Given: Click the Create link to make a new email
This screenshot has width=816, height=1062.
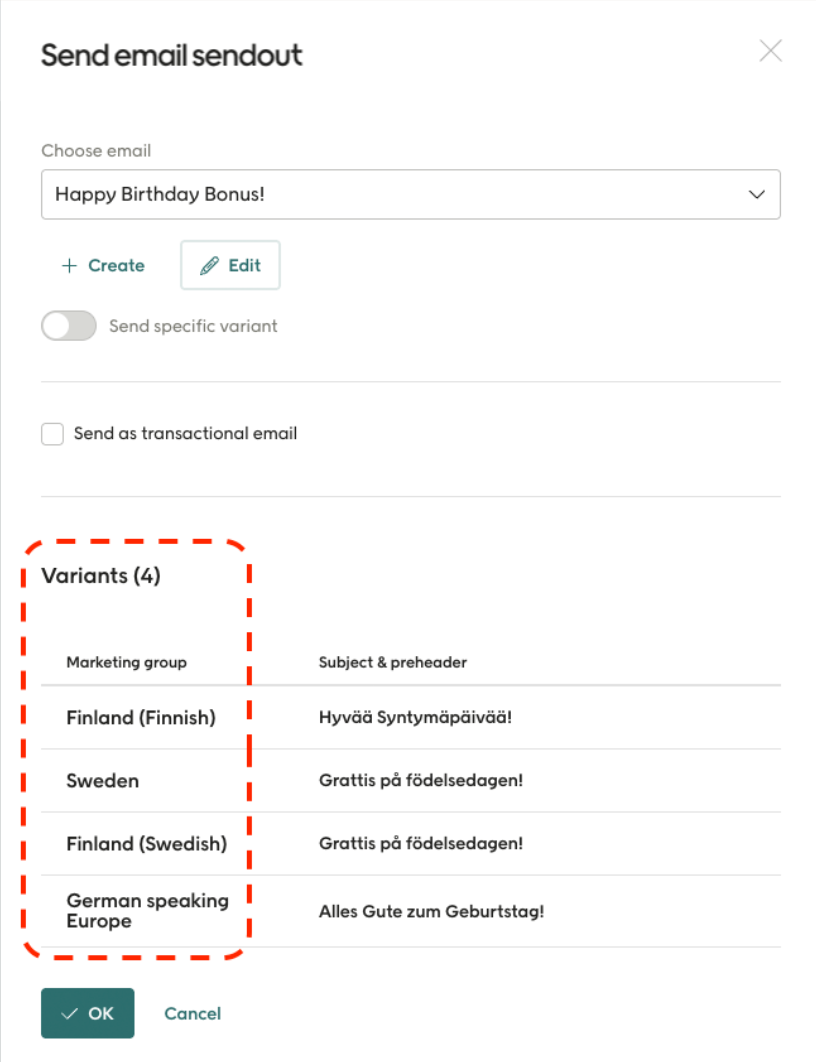Looking at the screenshot, I should tap(112, 264).
